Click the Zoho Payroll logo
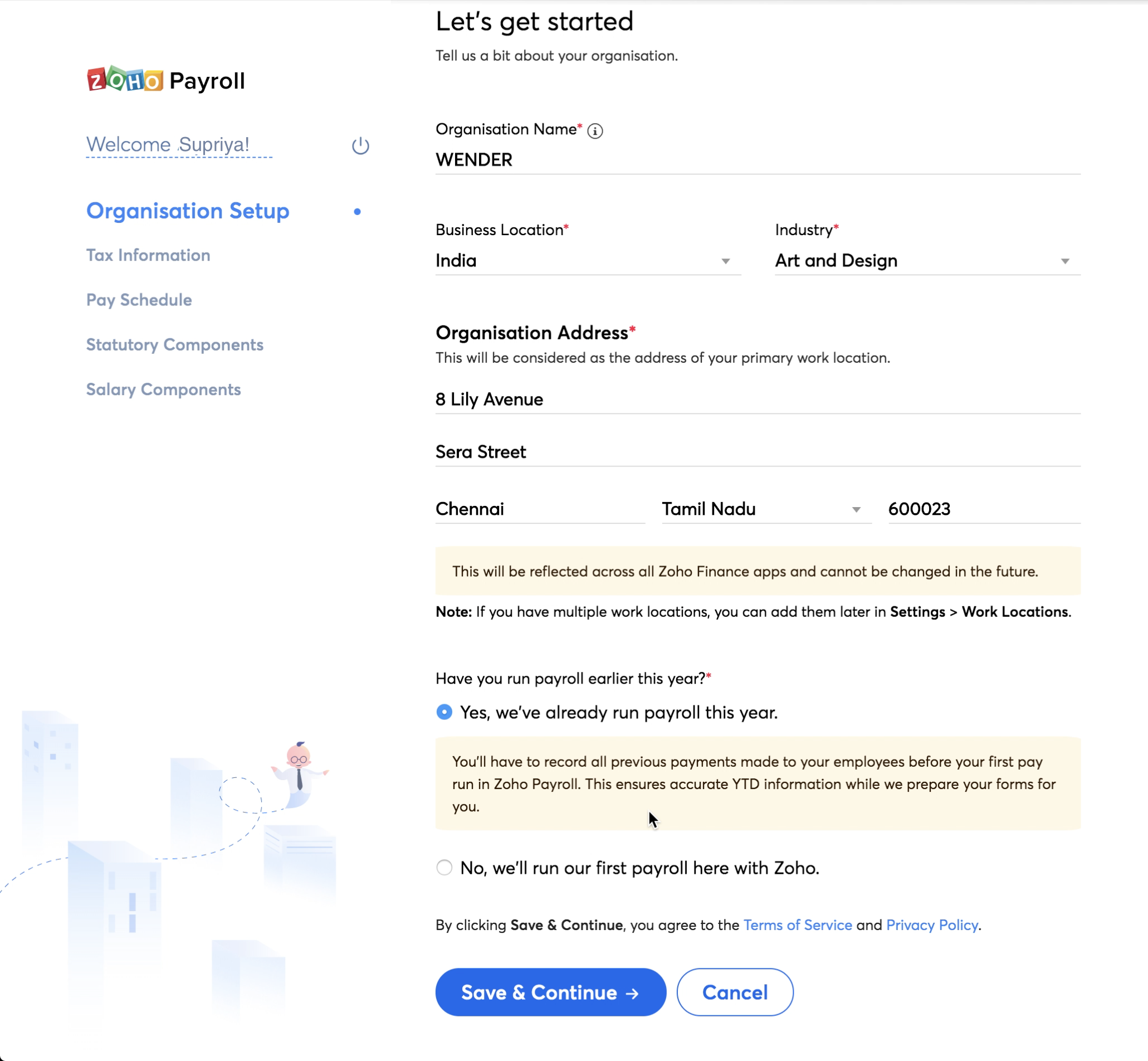The width and height of the screenshot is (1148, 1061). coord(166,80)
